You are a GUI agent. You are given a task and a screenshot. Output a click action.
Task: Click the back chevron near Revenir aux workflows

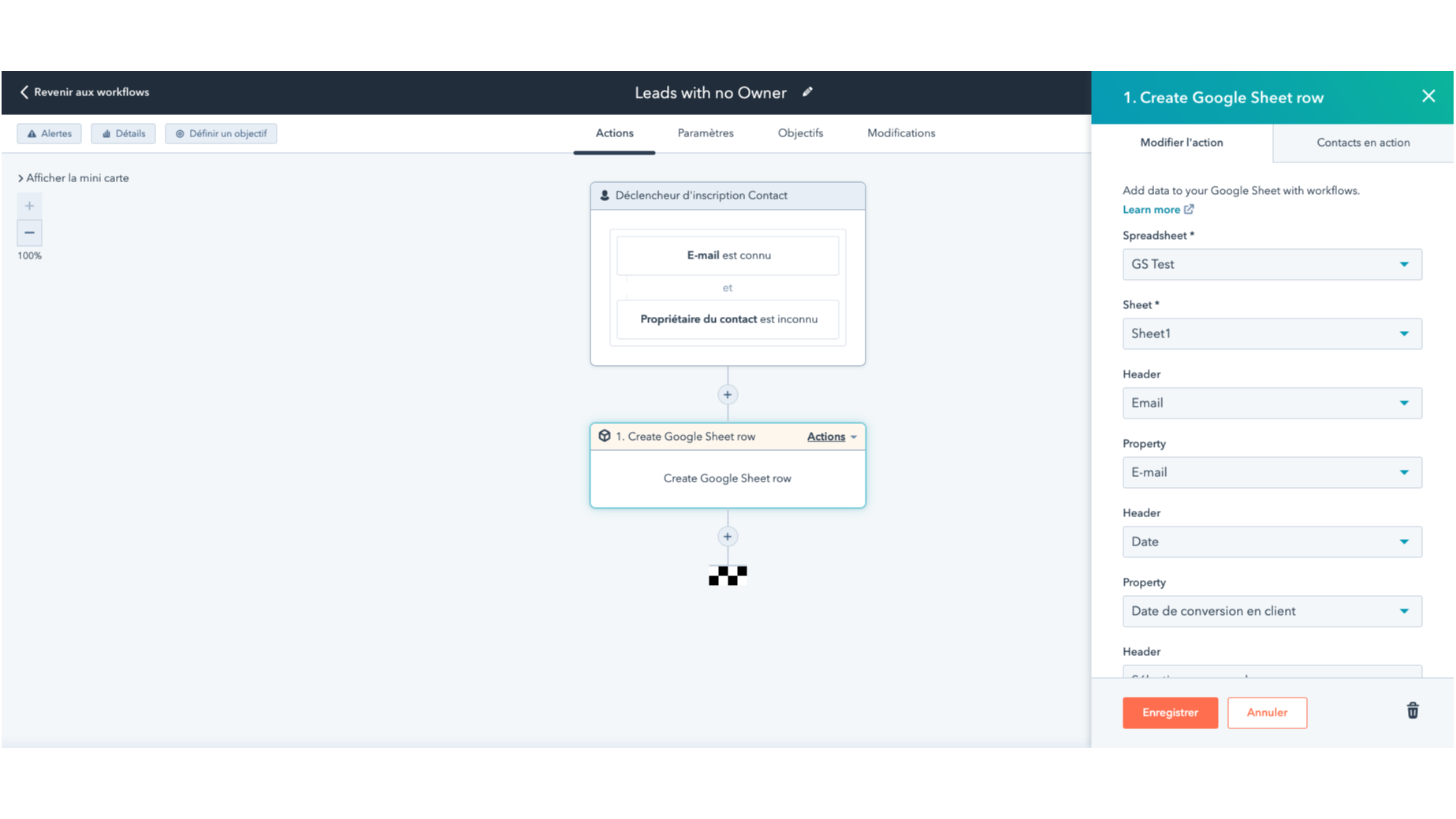24,91
